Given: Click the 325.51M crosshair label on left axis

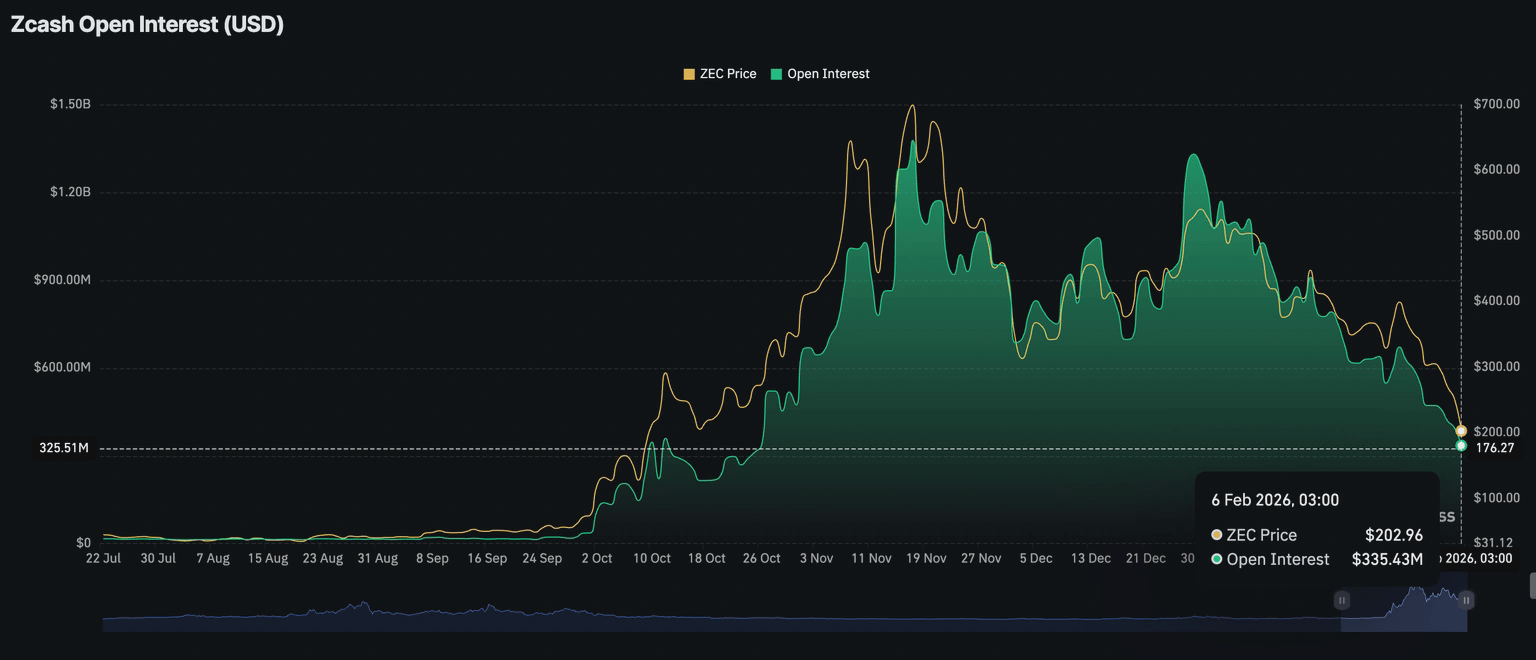Looking at the screenshot, I should click(64, 448).
